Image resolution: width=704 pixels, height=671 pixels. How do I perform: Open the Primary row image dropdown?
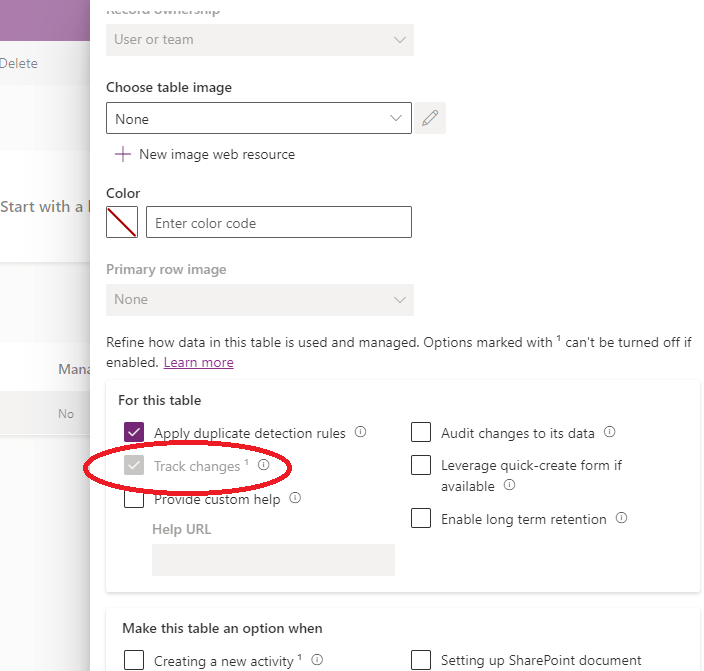pos(259,300)
